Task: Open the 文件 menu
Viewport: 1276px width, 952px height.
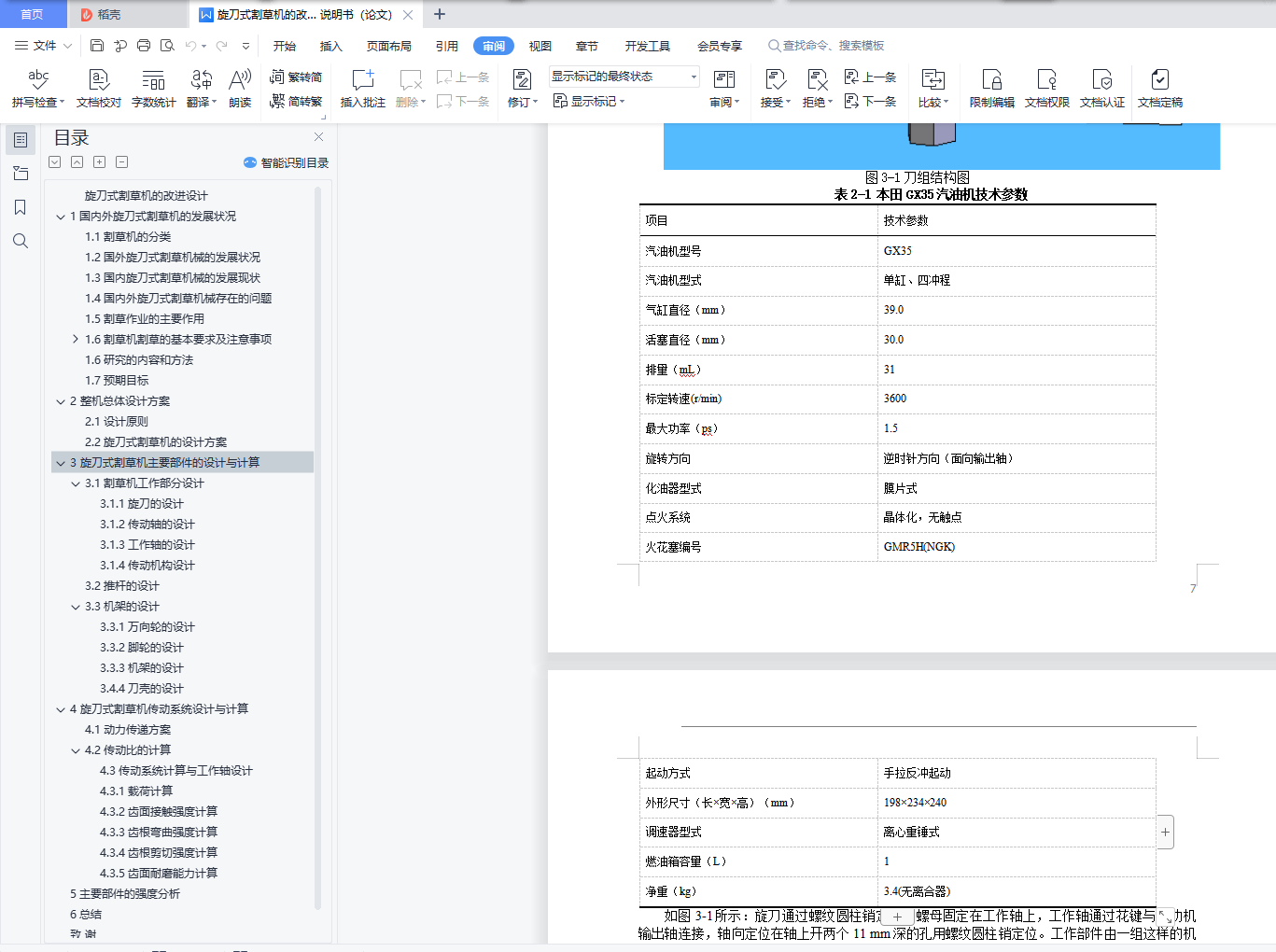Action: coord(44,46)
